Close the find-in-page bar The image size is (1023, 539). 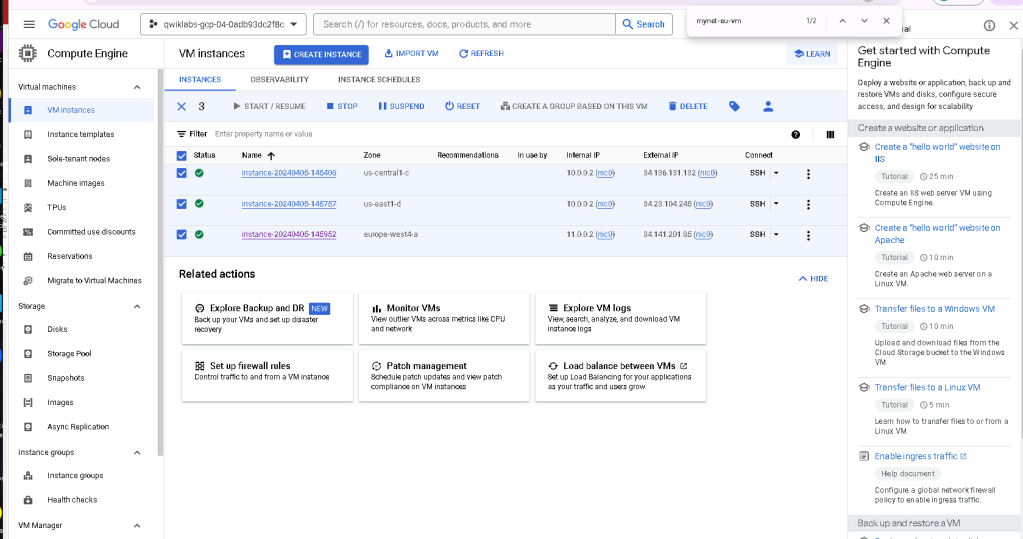(886, 21)
